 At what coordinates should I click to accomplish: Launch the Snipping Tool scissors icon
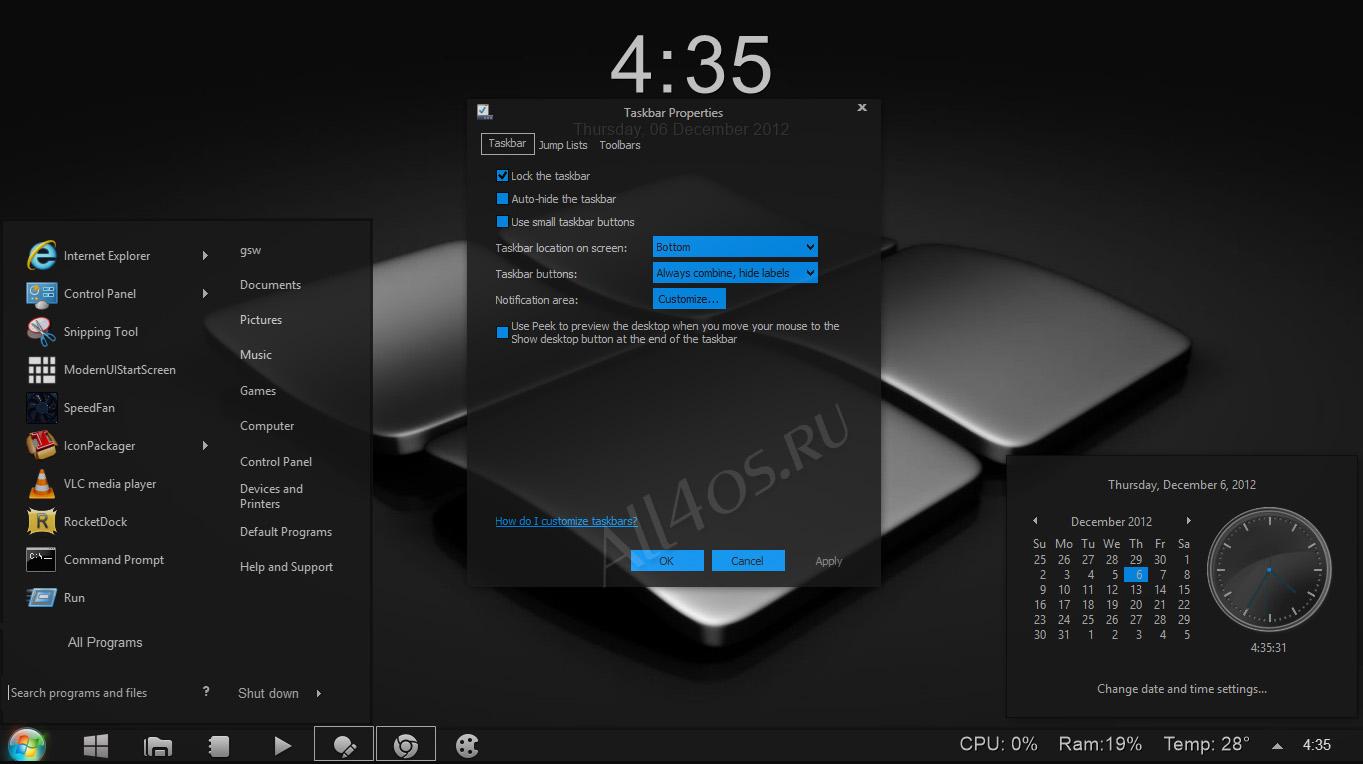[41, 332]
